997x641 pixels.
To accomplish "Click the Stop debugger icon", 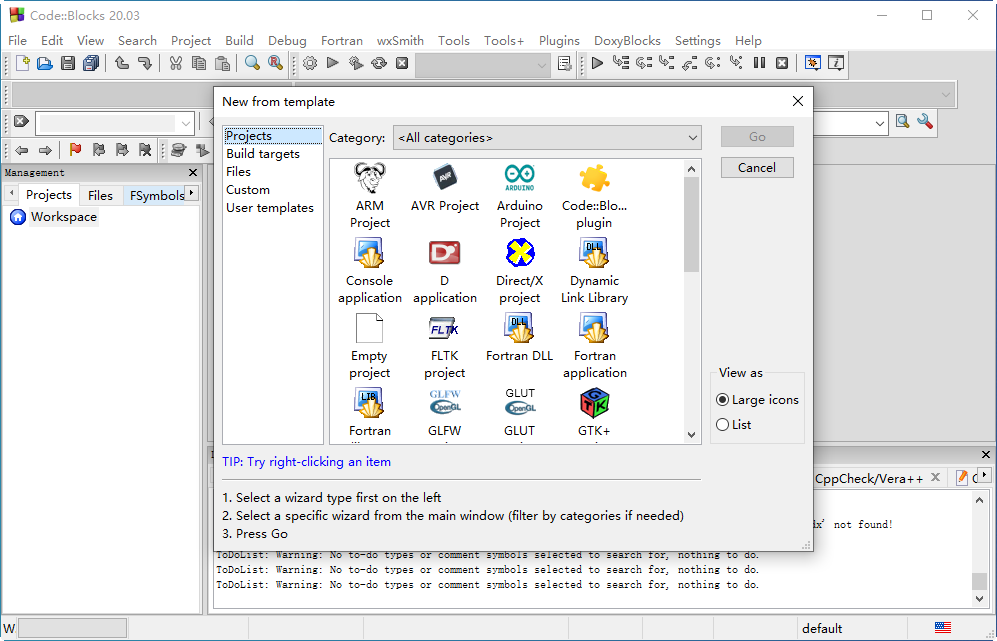I will pyautogui.click(x=782, y=63).
